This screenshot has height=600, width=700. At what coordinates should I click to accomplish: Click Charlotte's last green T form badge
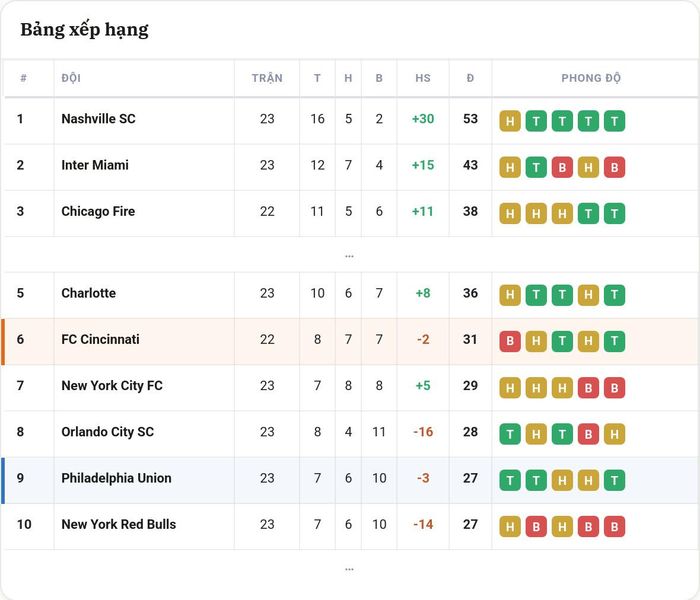pos(614,295)
